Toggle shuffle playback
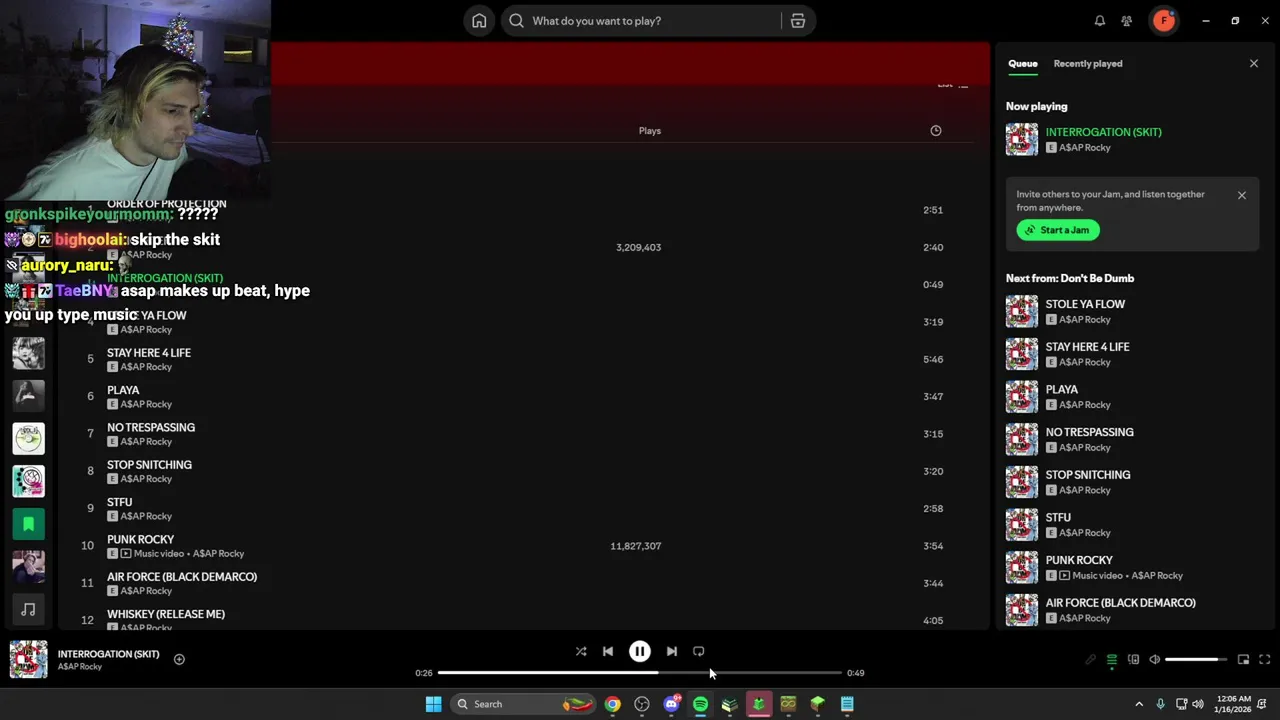The image size is (1280, 720). click(x=581, y=652)
